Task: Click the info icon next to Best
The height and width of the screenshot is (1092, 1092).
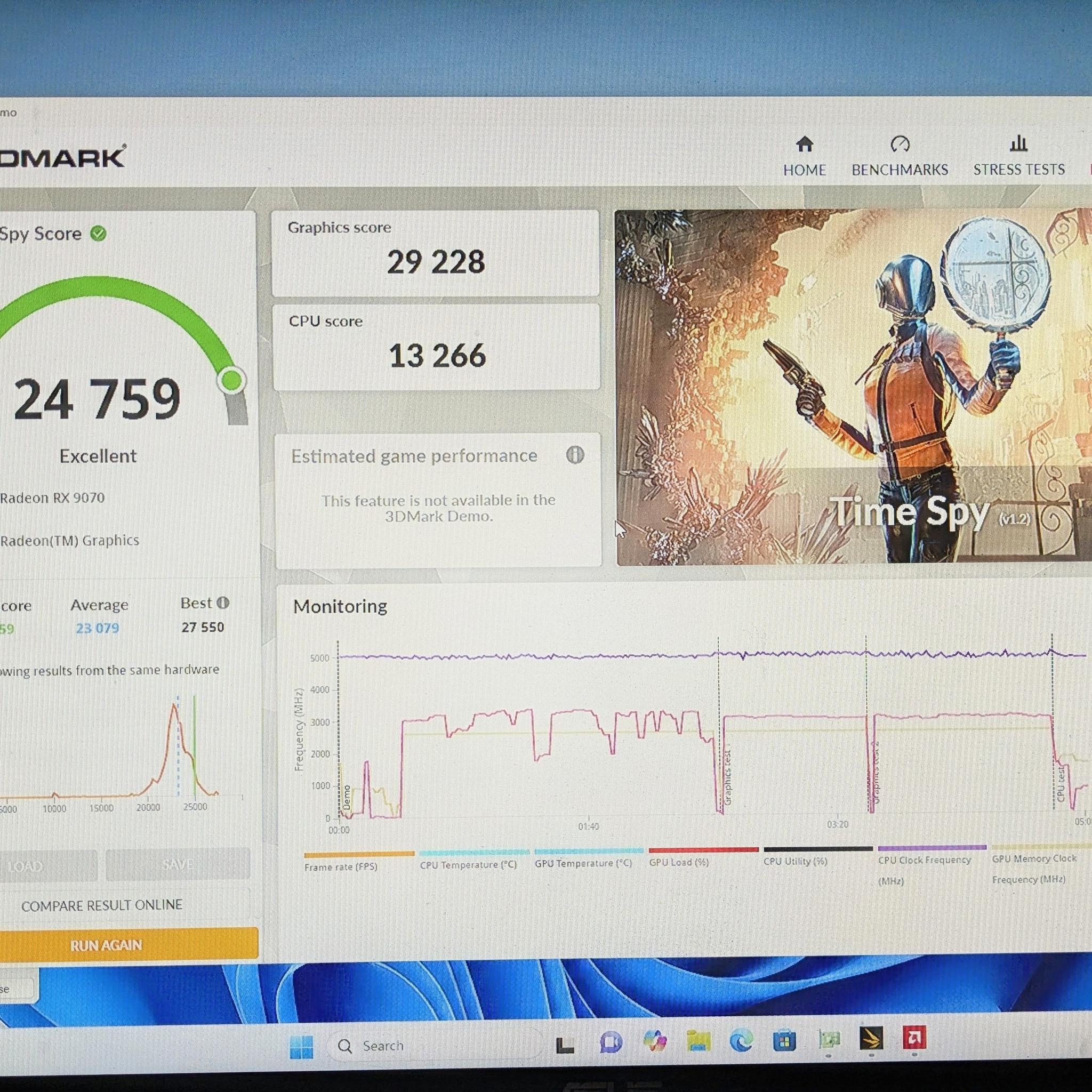Action: [x=223, y=603]
